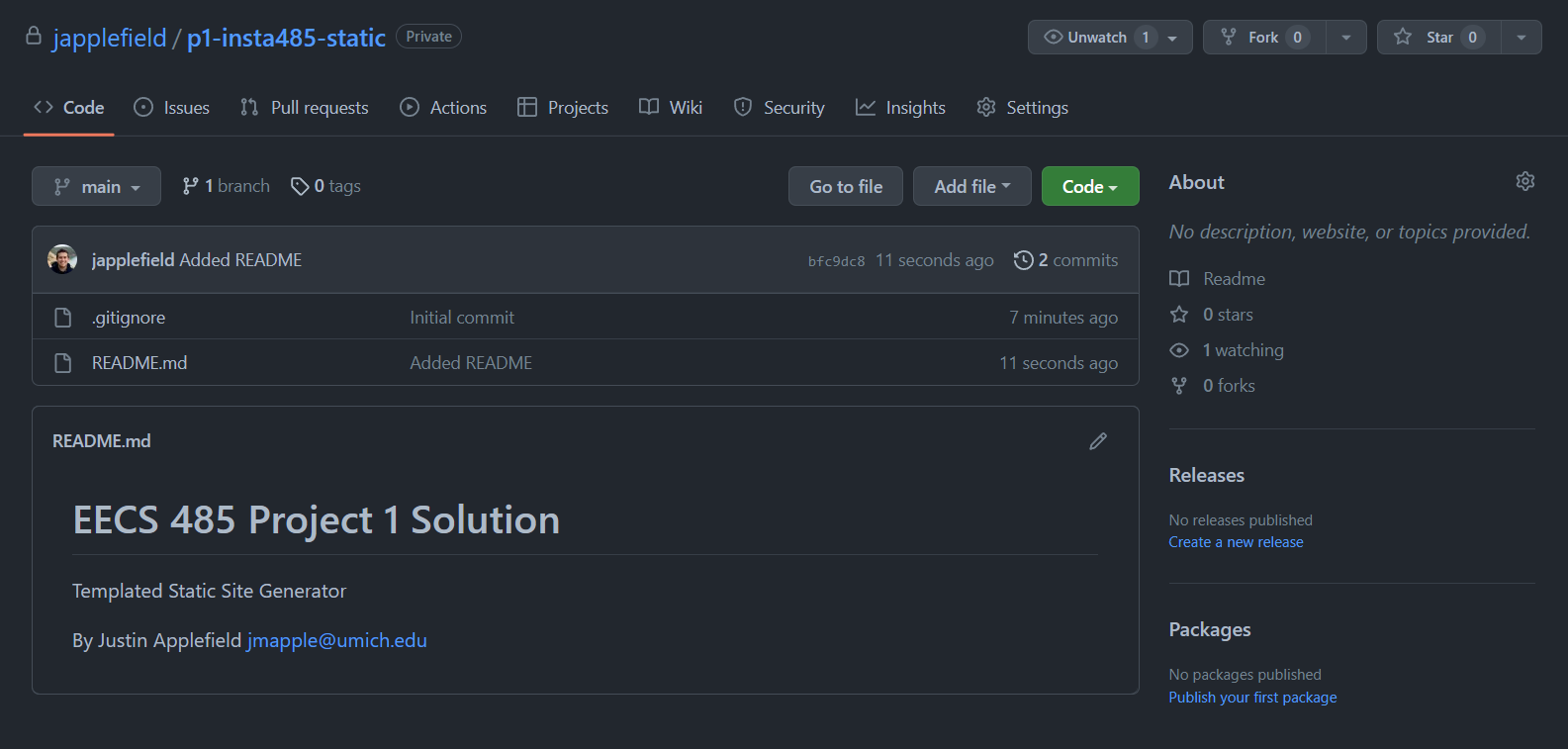Open the Add file dropdown
The width and height of the screenshot is (1568, 749).
click(971, 186)
